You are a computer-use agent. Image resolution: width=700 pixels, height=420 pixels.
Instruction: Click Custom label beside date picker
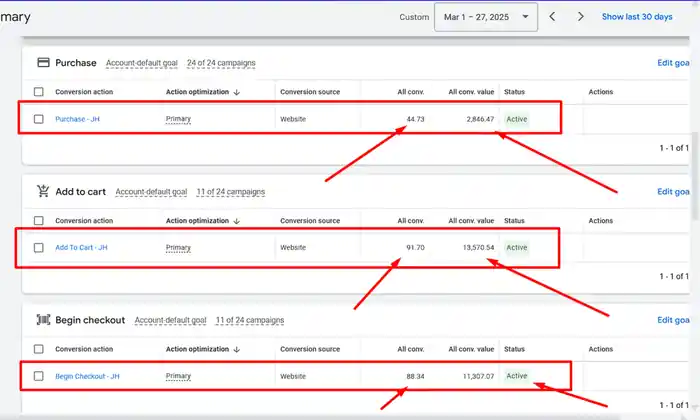click(414, 17)
